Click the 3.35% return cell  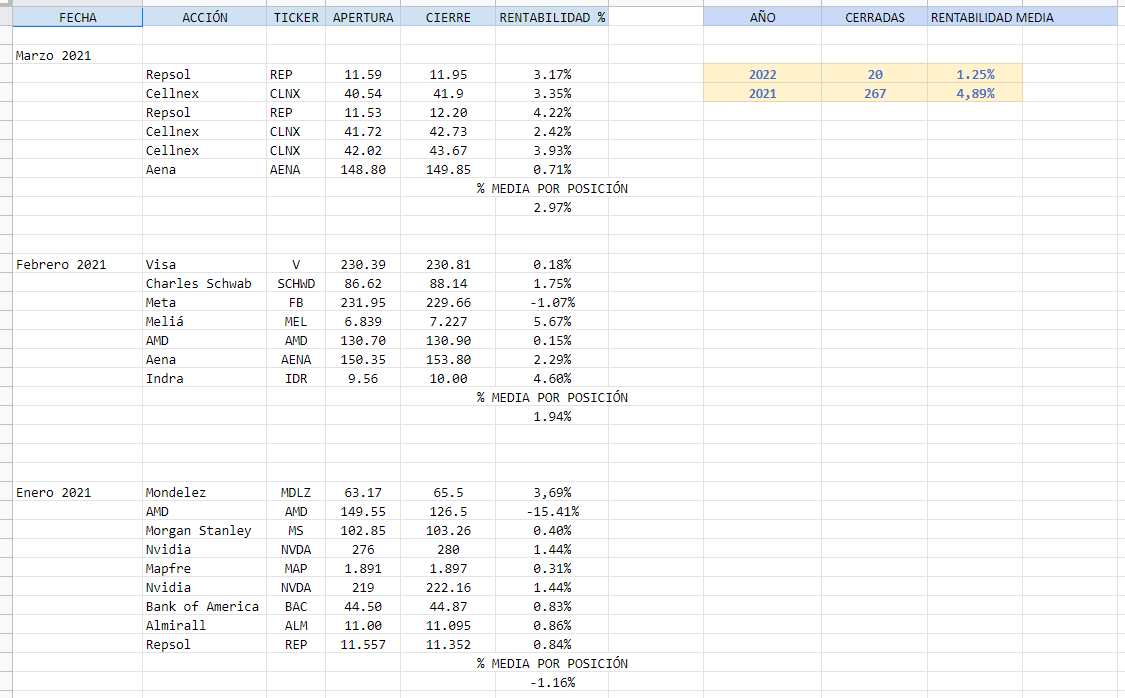tap(552, 93)
